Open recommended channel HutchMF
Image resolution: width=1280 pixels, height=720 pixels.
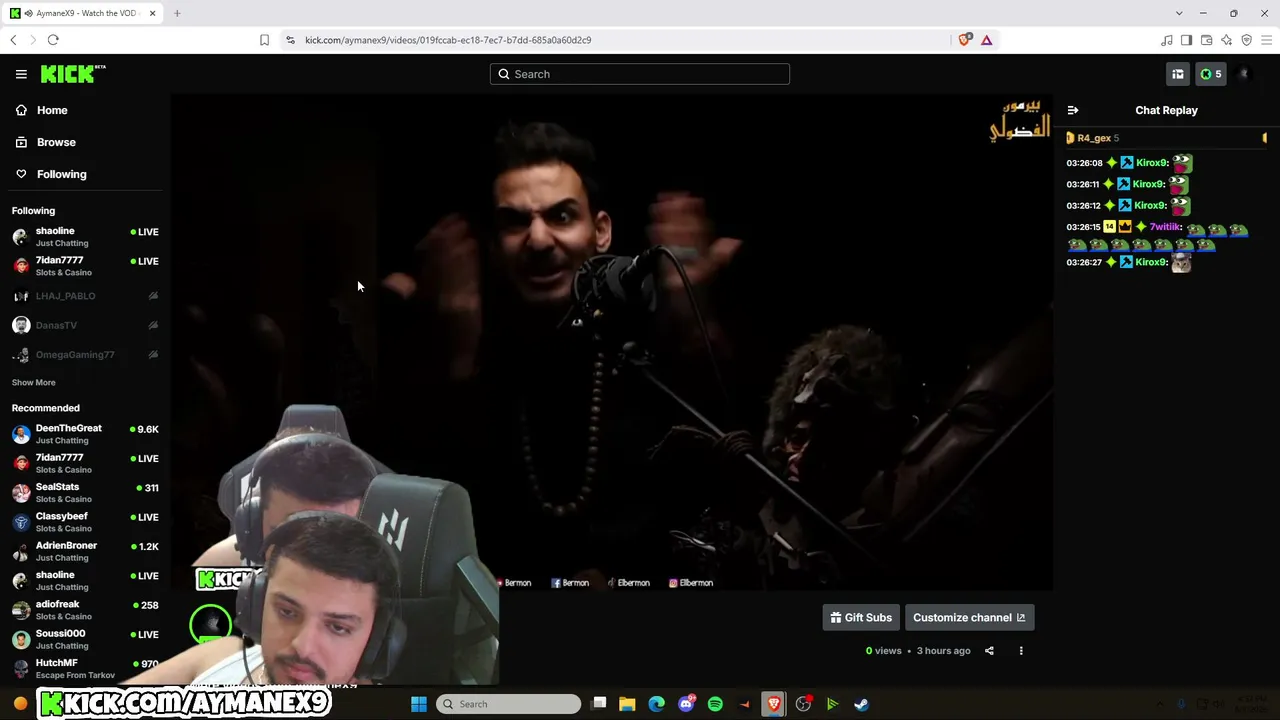click(x=85, y=669)
